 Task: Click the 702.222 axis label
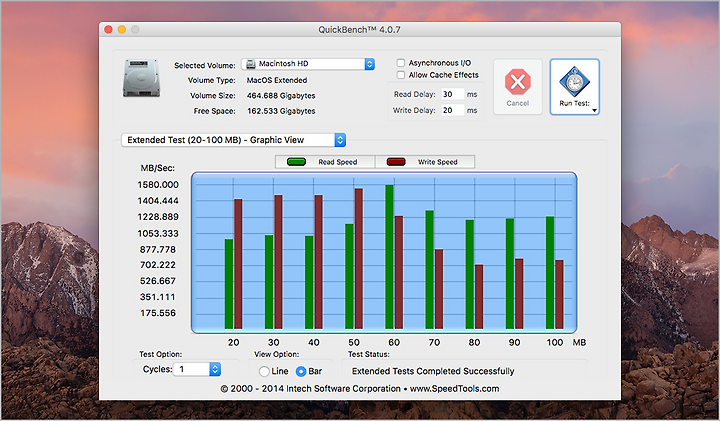coord(158,265)
